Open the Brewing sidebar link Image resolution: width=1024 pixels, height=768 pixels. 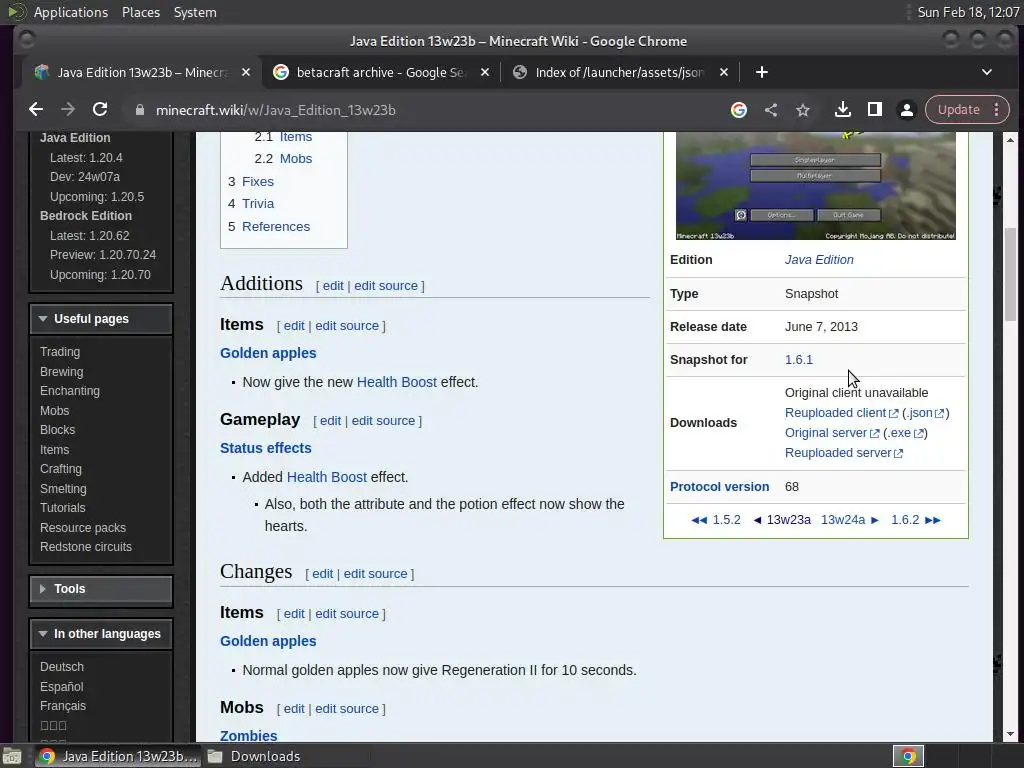pyautogui.click(x=61, y=371)
